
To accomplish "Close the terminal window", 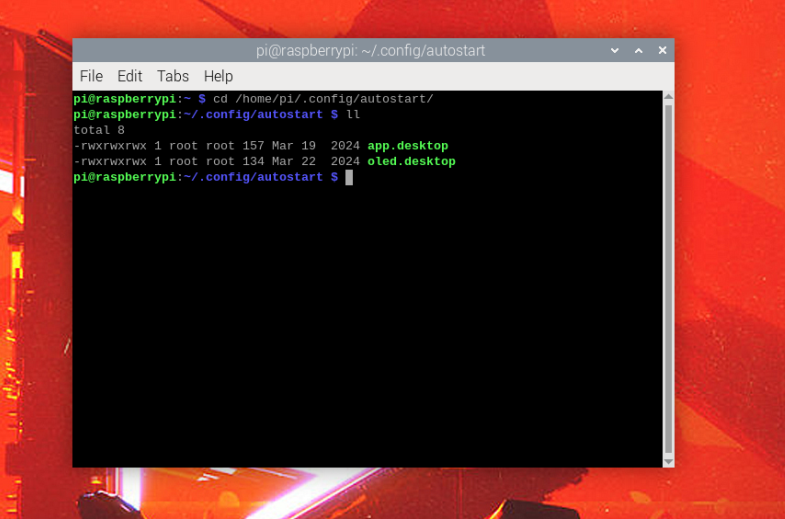I will pyautogui.click(x=662, y=50).
